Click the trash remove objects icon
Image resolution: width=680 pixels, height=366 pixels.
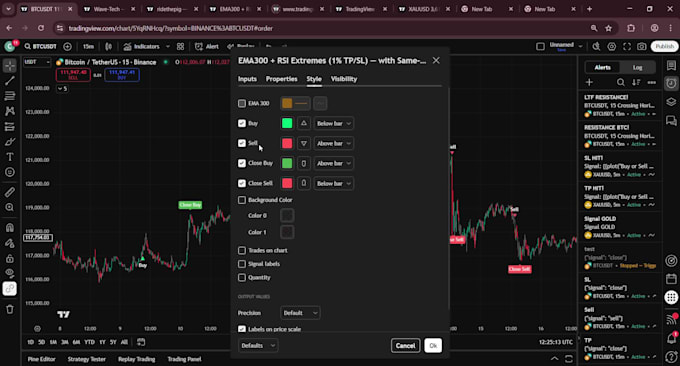tap(10, 309)
